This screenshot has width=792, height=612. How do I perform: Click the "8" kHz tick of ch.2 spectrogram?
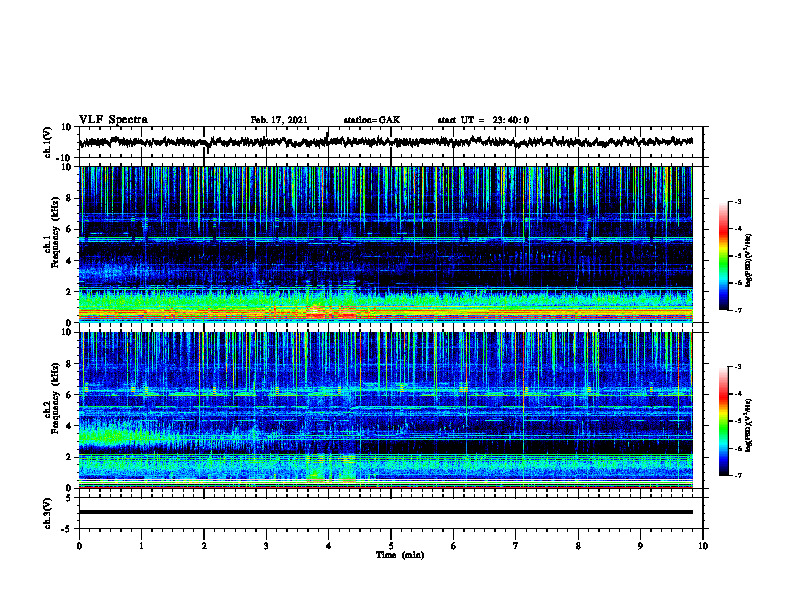[x=69, y=364]
